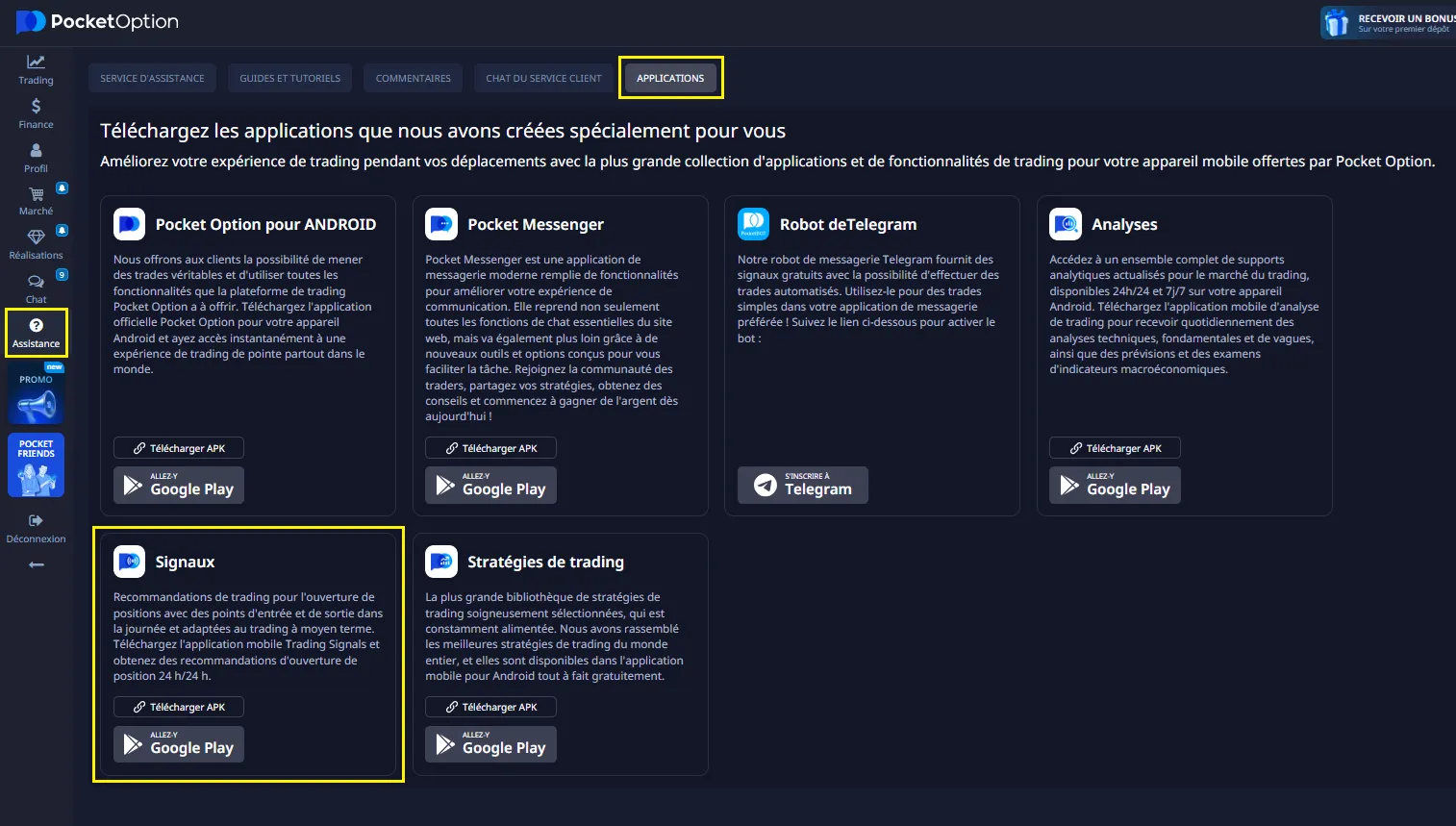Click the Robot deTelegram app icon
The width and height of the screenshot is (1456, 826).
(x=753, y=224)
